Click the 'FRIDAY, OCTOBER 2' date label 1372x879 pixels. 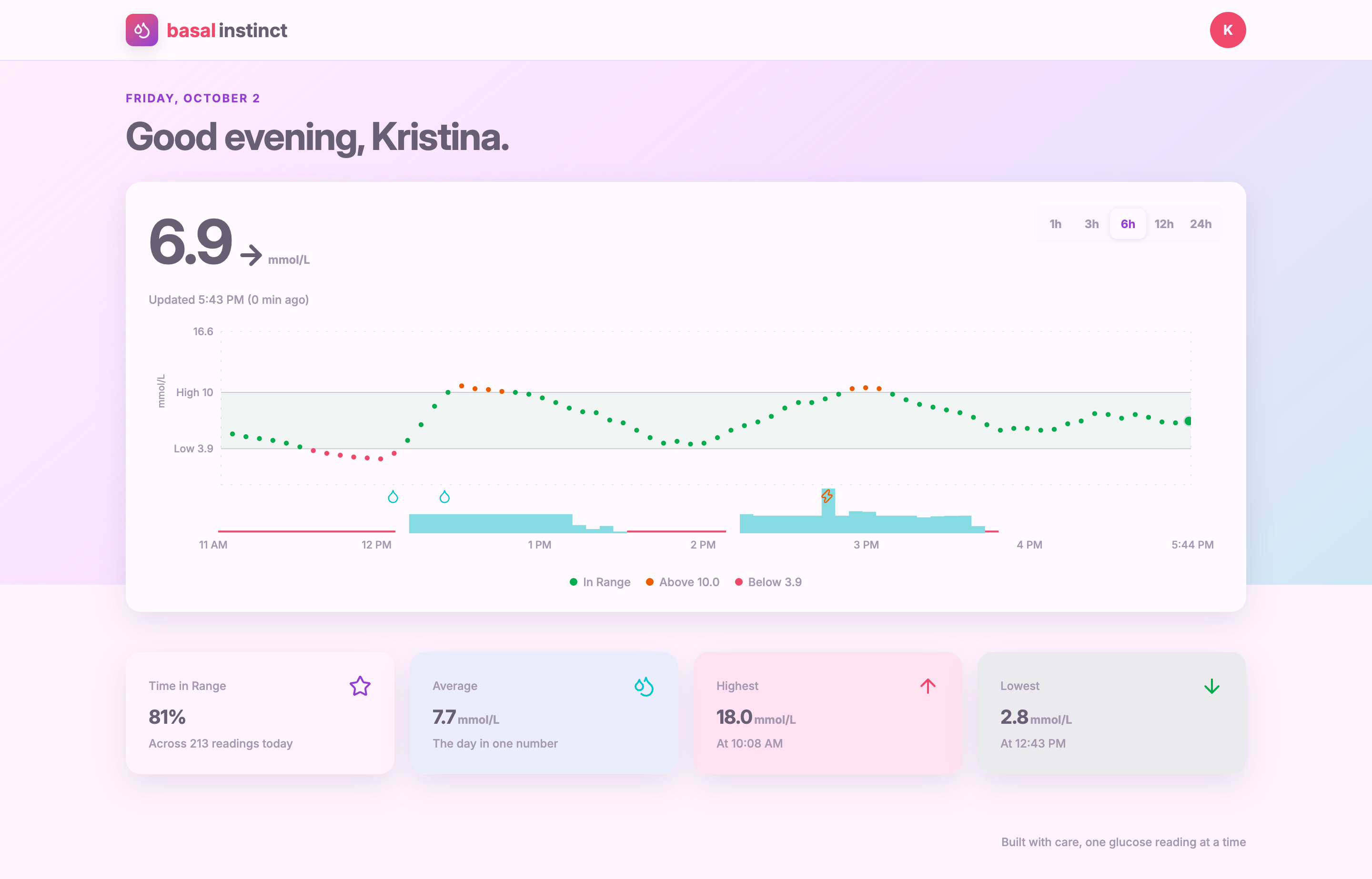tap(193, 98)
